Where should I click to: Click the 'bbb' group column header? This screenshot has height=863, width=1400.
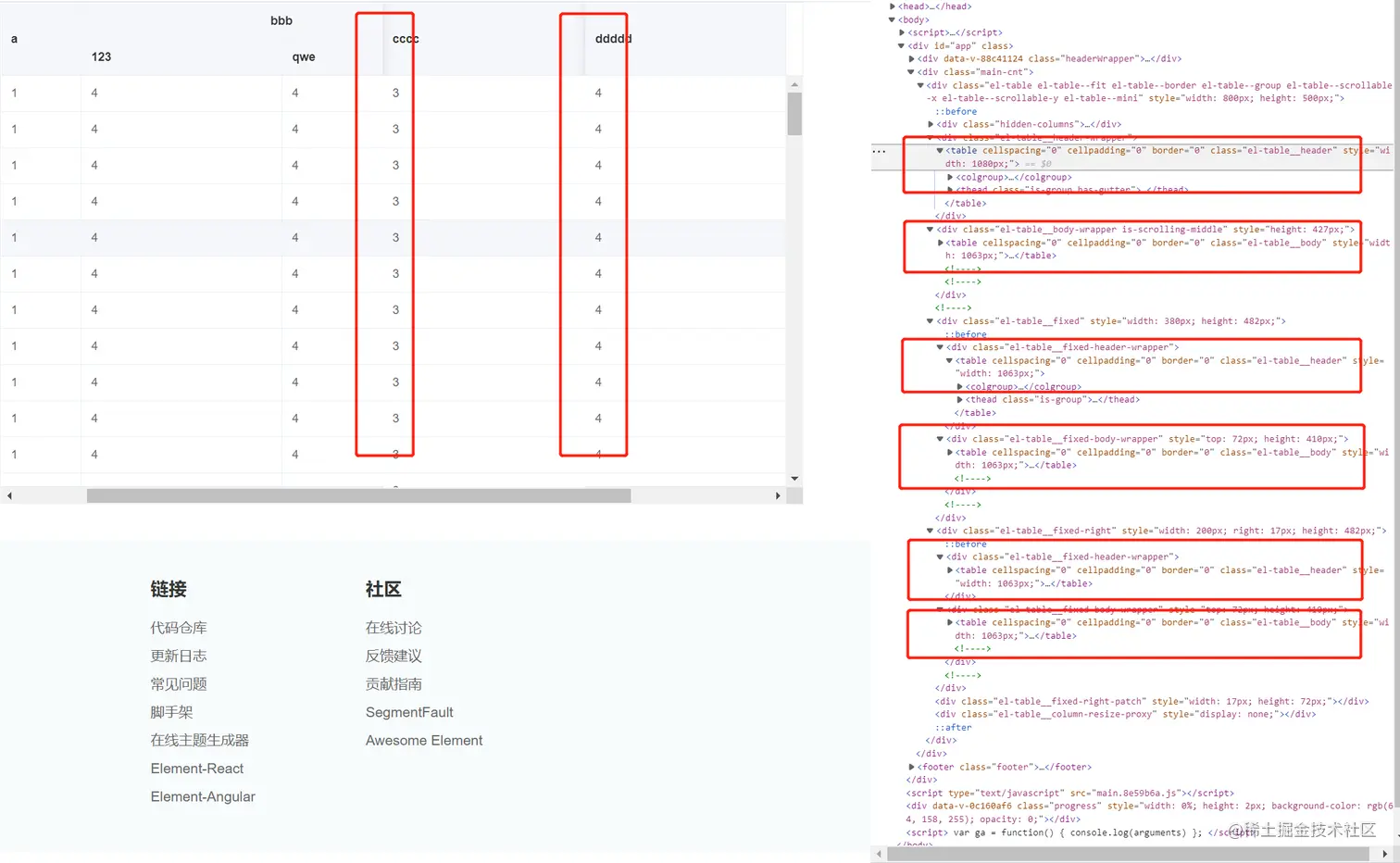(x=281, y=20)
